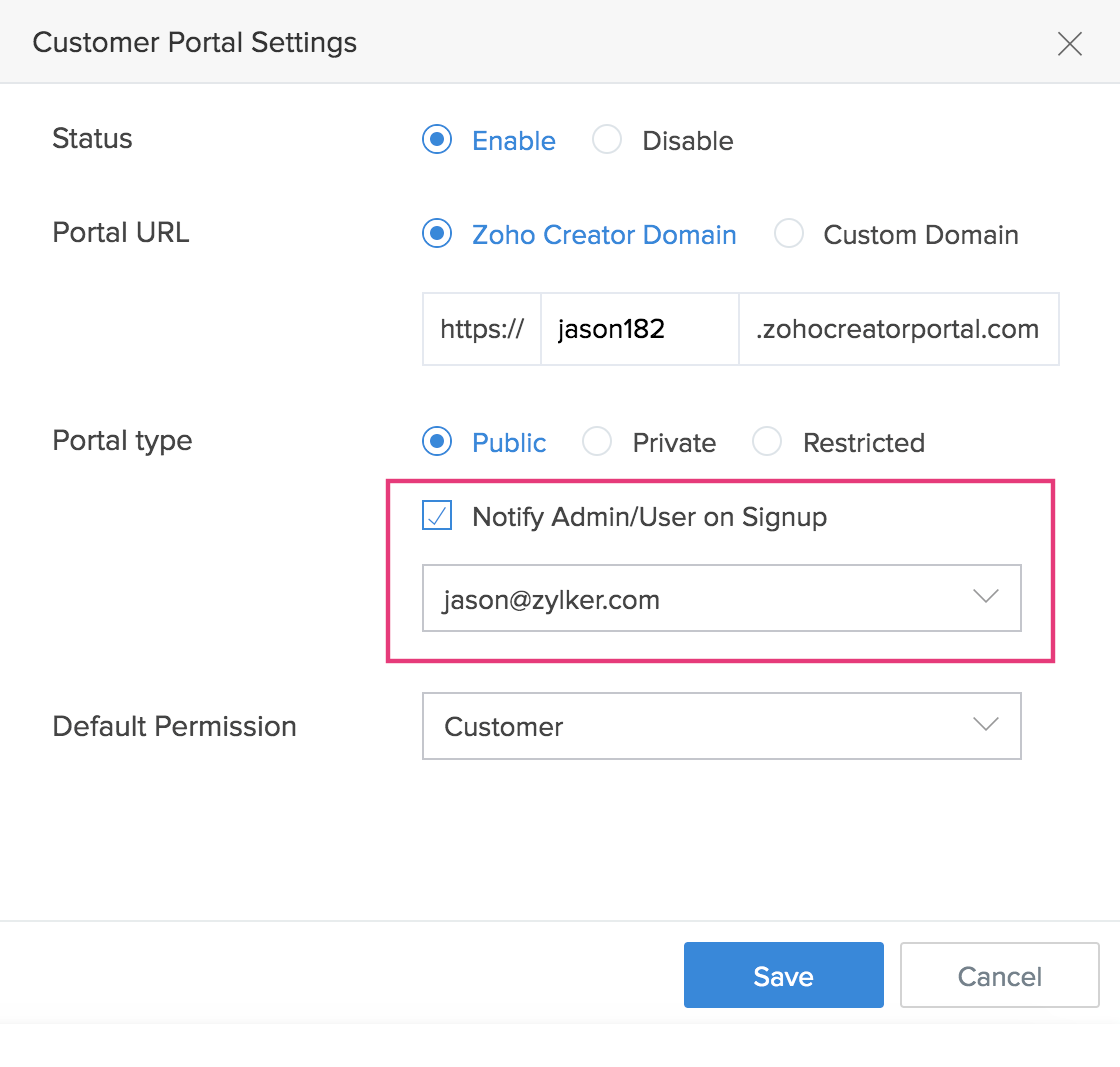Set portal type to Private
The image size is (1120, 1067).
597,442
